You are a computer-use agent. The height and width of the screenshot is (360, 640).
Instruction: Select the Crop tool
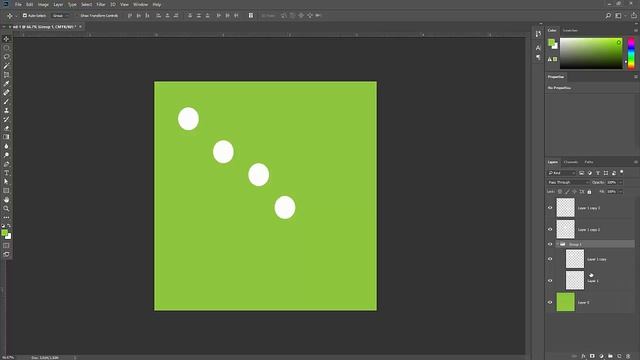pos(6,75)
